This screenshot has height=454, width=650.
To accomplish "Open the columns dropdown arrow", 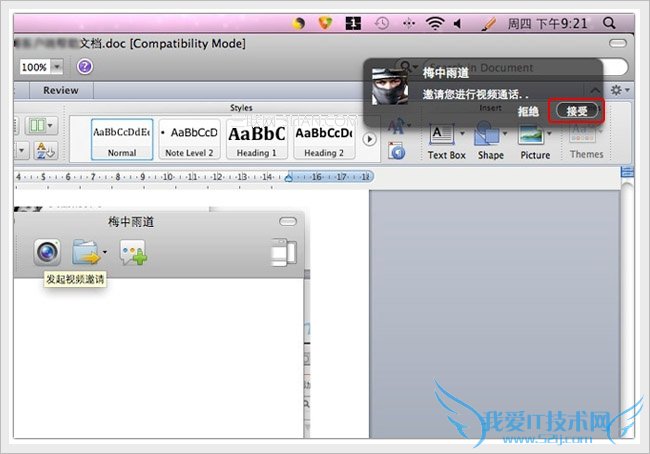I will coord(50,125).
